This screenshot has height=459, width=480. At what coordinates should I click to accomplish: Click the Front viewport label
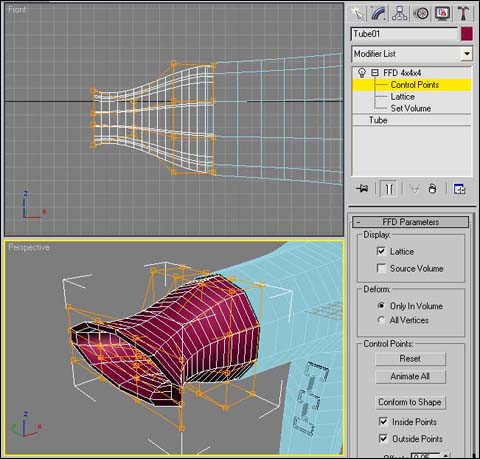click(17, 10)
